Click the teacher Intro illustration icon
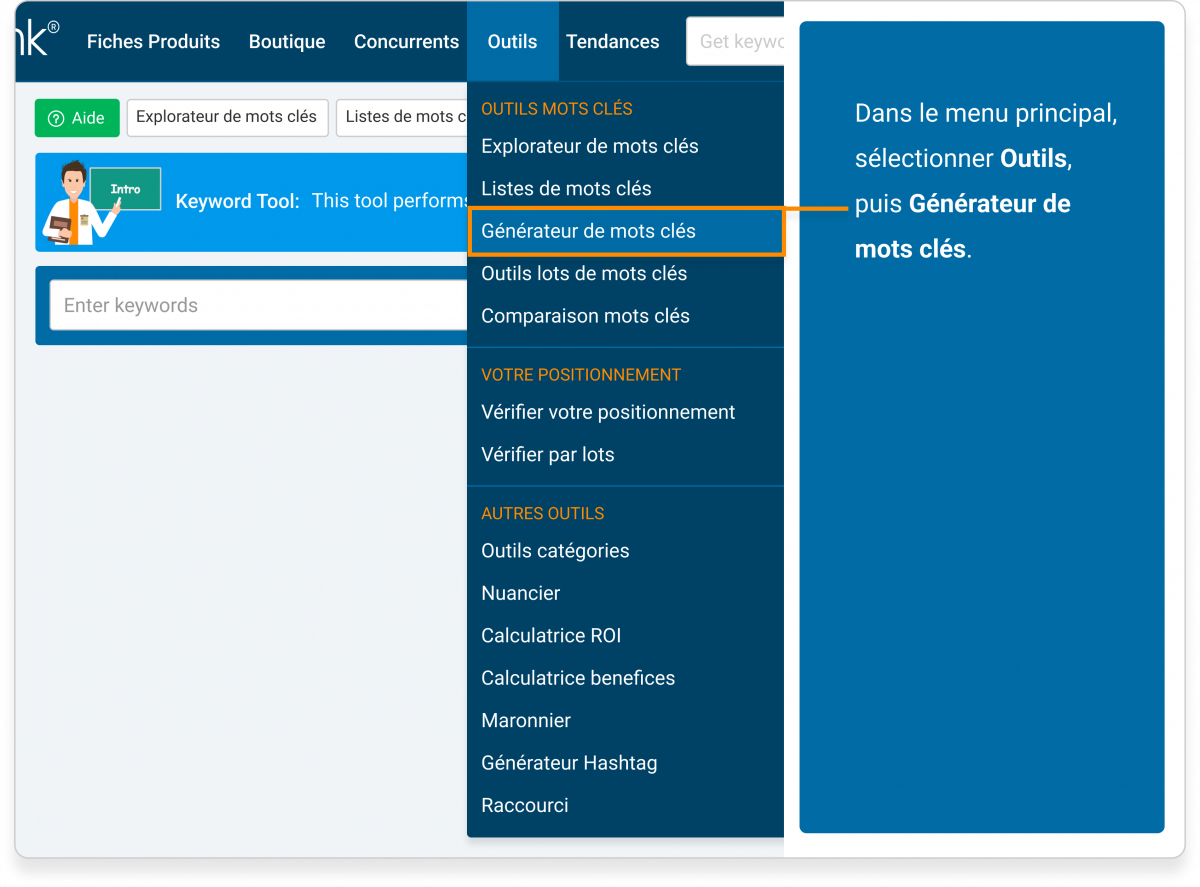This screenshot has width=1200, height=887. [x=102, y=202]
